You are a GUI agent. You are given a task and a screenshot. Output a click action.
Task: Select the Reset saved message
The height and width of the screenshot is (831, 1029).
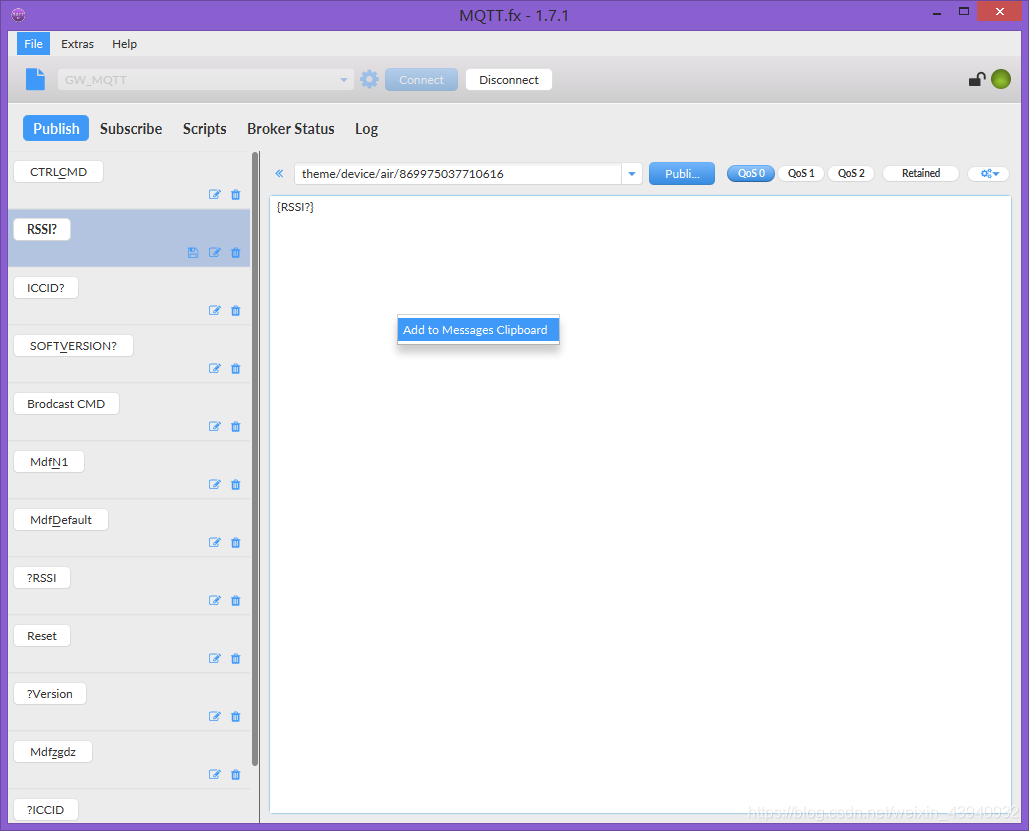click(42, 635)
